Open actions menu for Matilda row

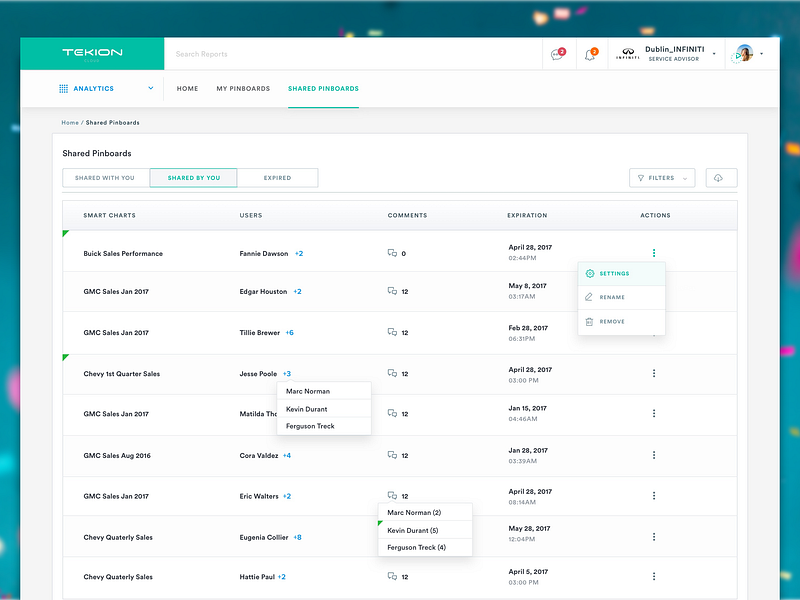tap(654, 413)
